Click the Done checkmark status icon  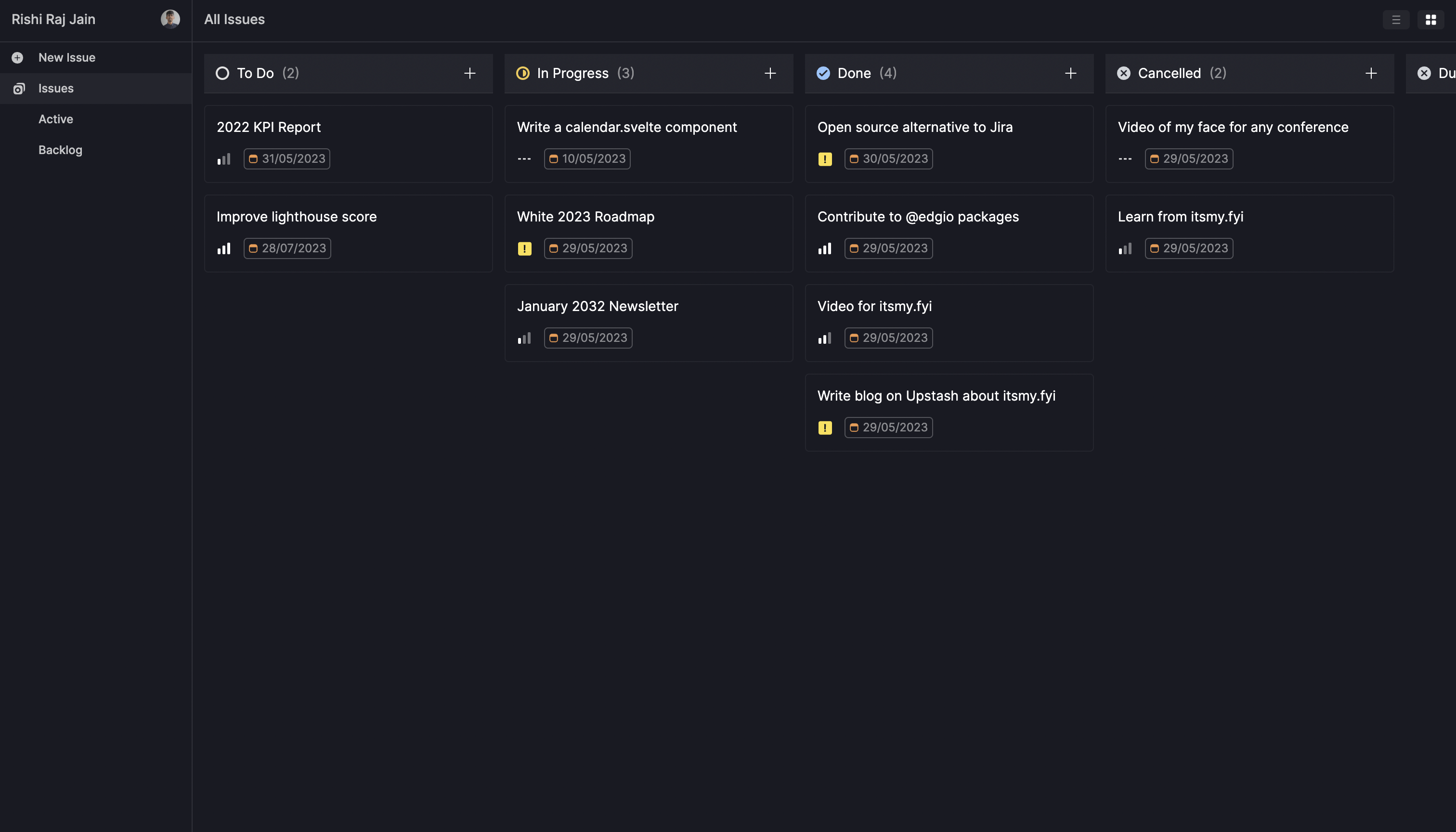click(x=823, y=73)
